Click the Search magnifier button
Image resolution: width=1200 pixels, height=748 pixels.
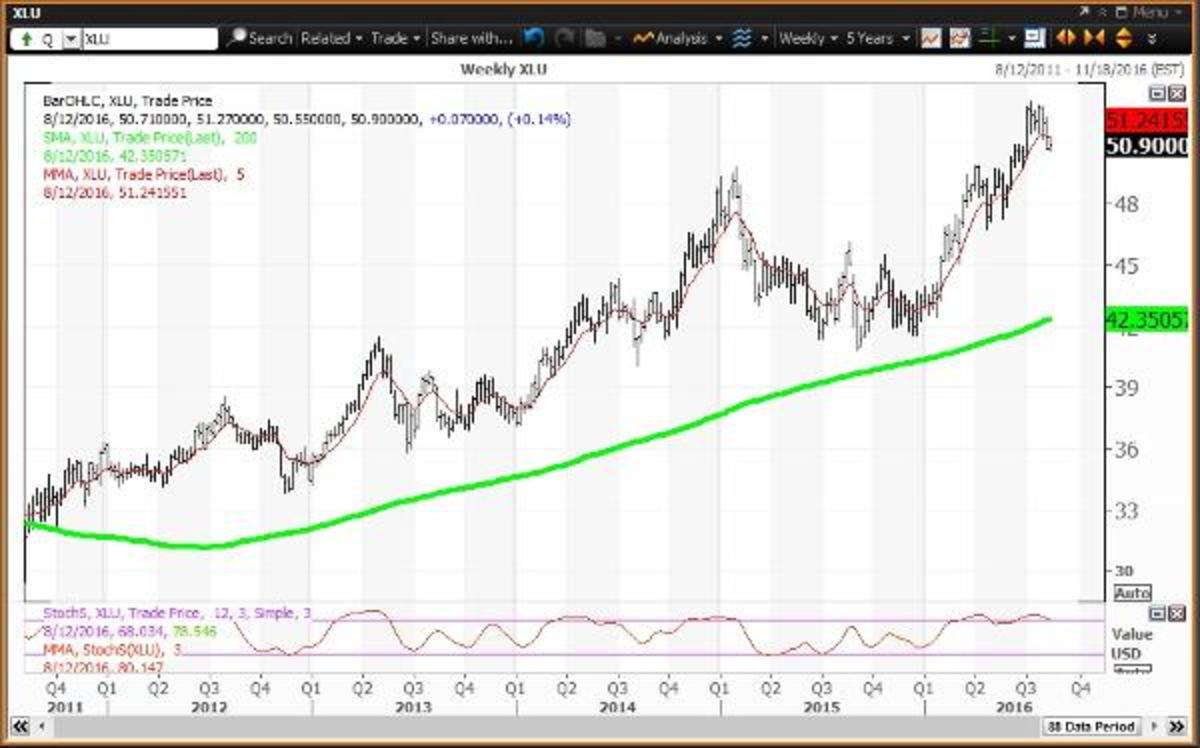260,39
